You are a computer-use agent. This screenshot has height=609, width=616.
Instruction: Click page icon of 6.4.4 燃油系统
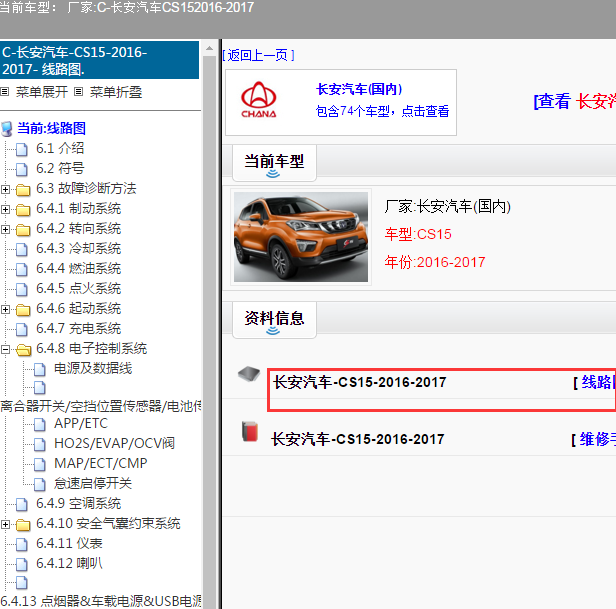[22, 269]
